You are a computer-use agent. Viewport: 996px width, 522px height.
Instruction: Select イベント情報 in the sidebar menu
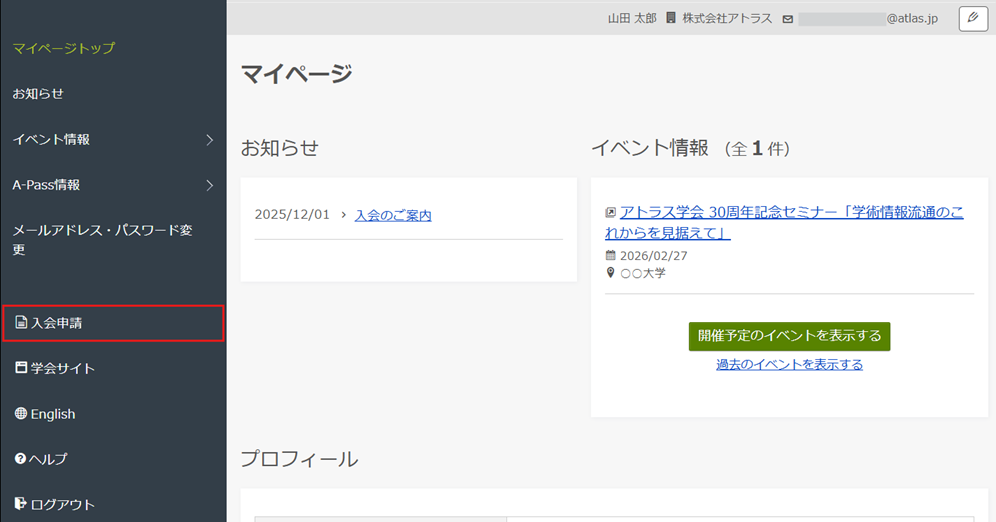click(x=51, y=140)
